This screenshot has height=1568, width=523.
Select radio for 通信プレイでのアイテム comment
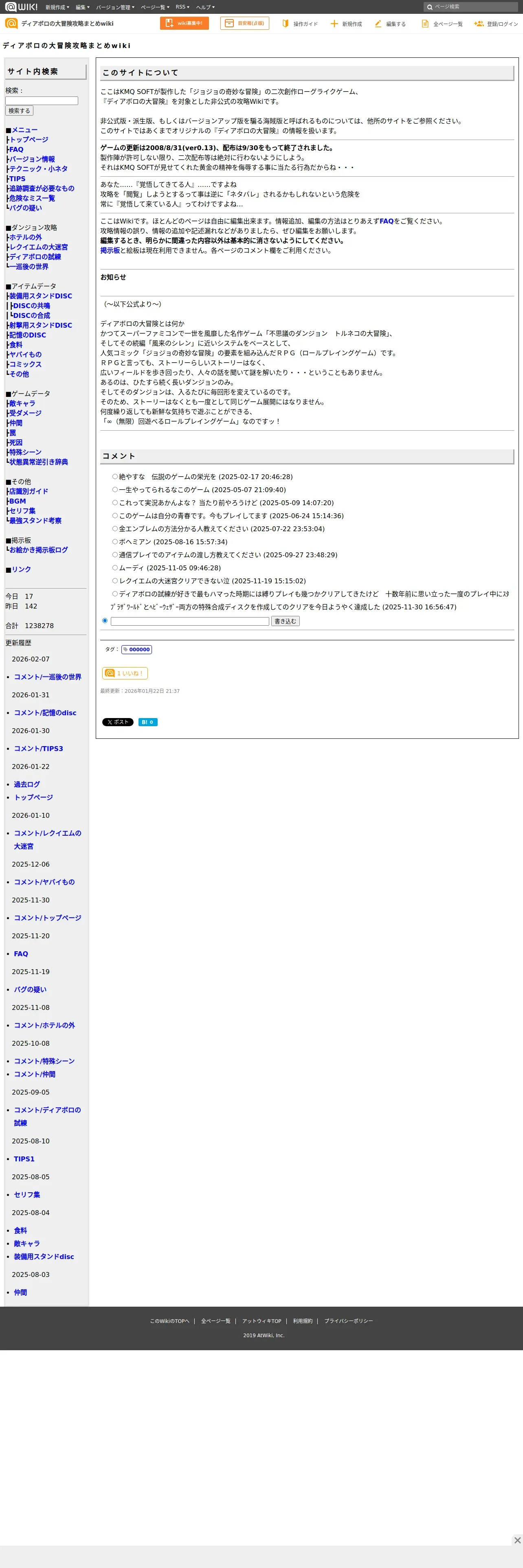coord(114,554)
